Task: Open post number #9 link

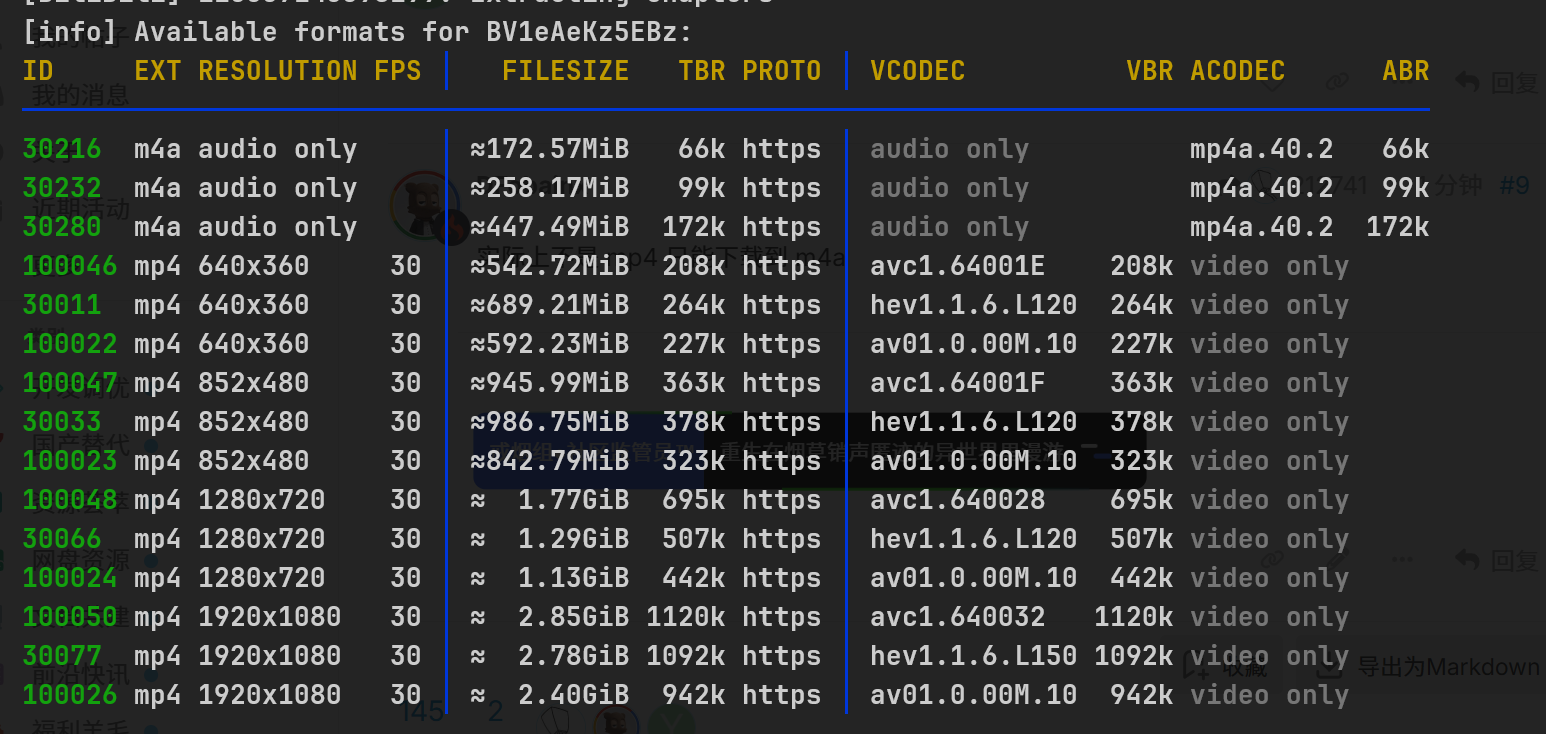Action: tap(1515, 185)
